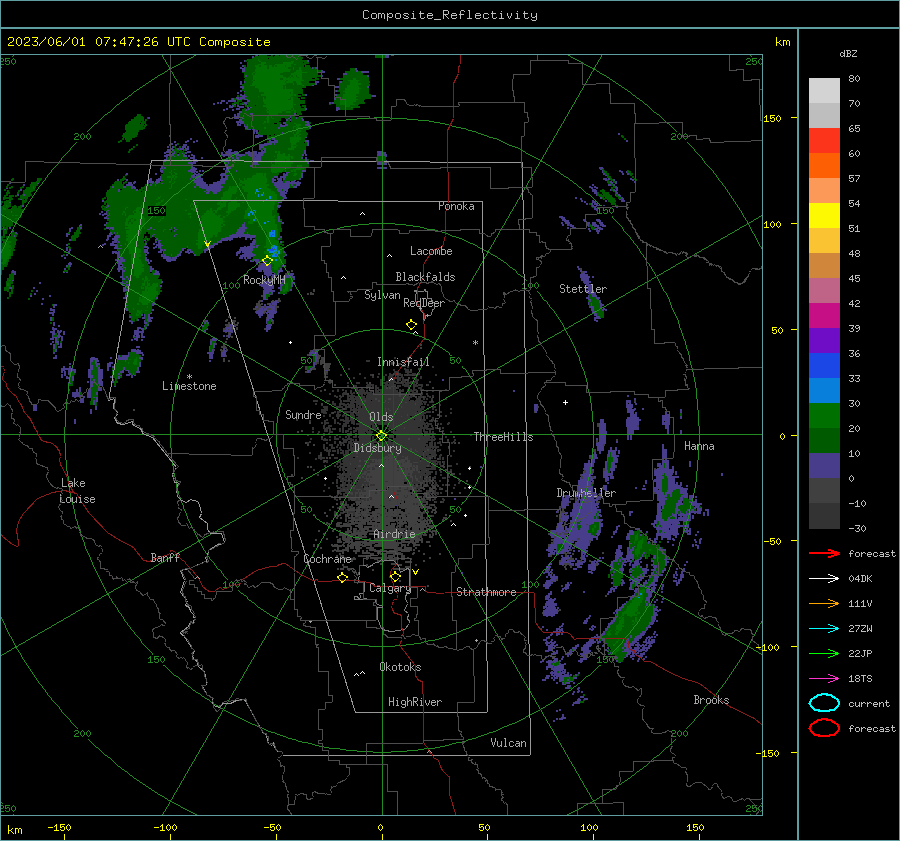This screenshot has height=841, width=900.
Task: Click the yellow diamond marker below Cochrane
Action: pyautogui.click(x=342, y=578)
